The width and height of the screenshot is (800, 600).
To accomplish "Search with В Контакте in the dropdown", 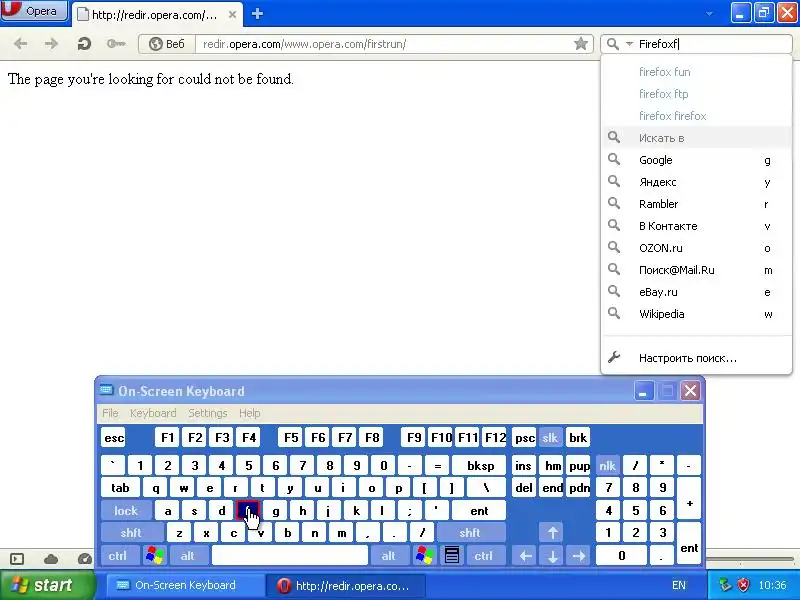I will 697,226.
